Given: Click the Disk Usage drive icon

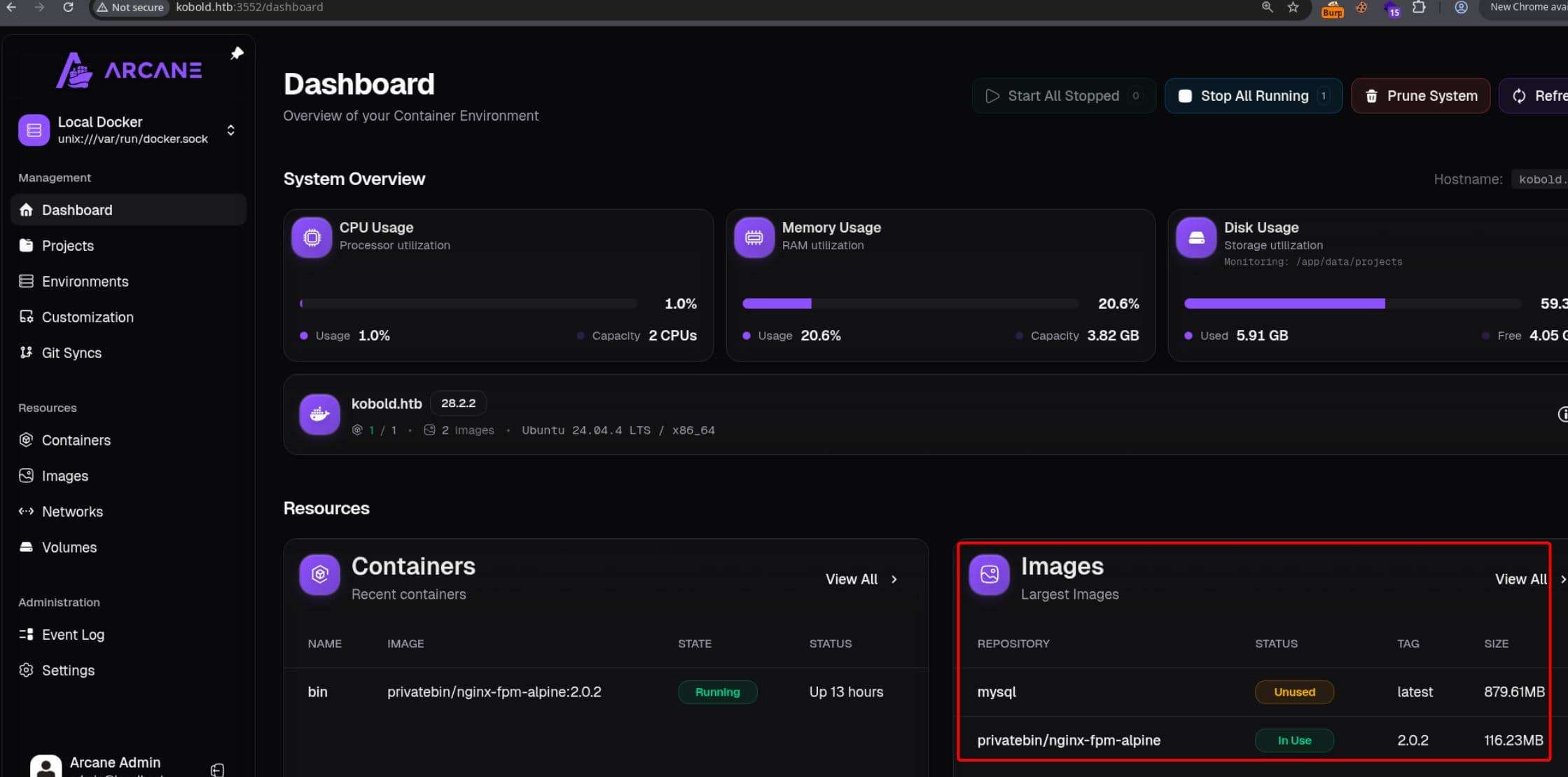Looking at the screenshot, I should pyautogui.click(x=1196, y=237).
